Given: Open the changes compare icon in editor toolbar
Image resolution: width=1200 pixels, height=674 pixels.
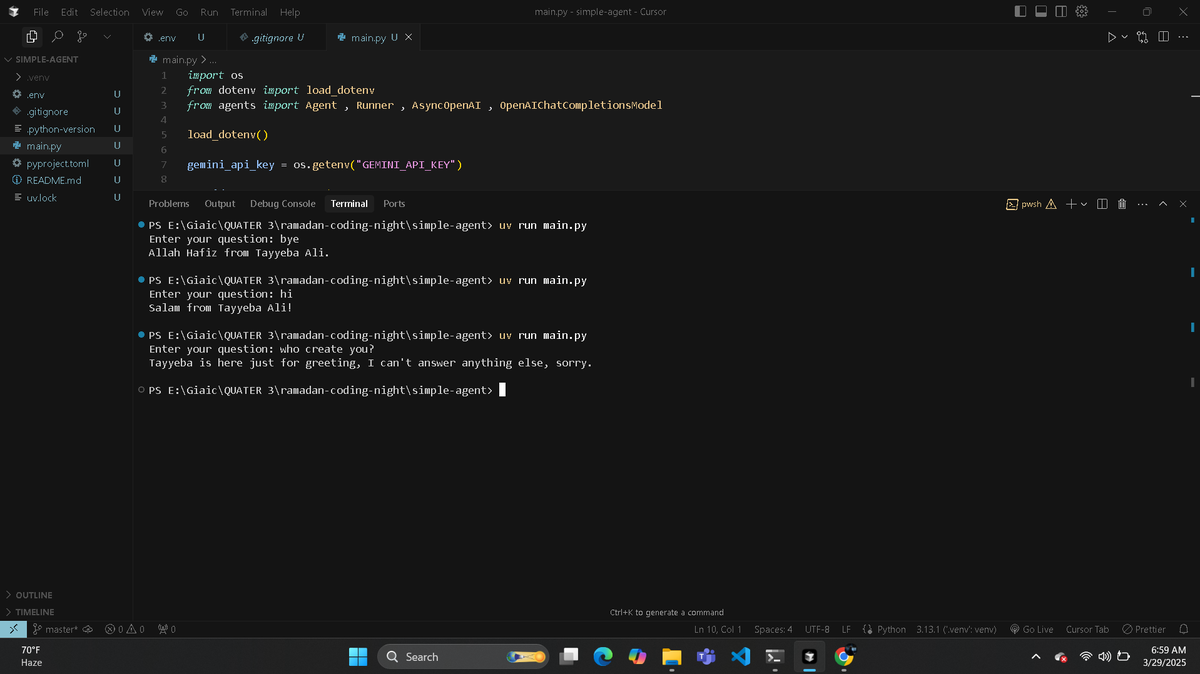Looking at the screenshot, I should (x=1143, y=37).
